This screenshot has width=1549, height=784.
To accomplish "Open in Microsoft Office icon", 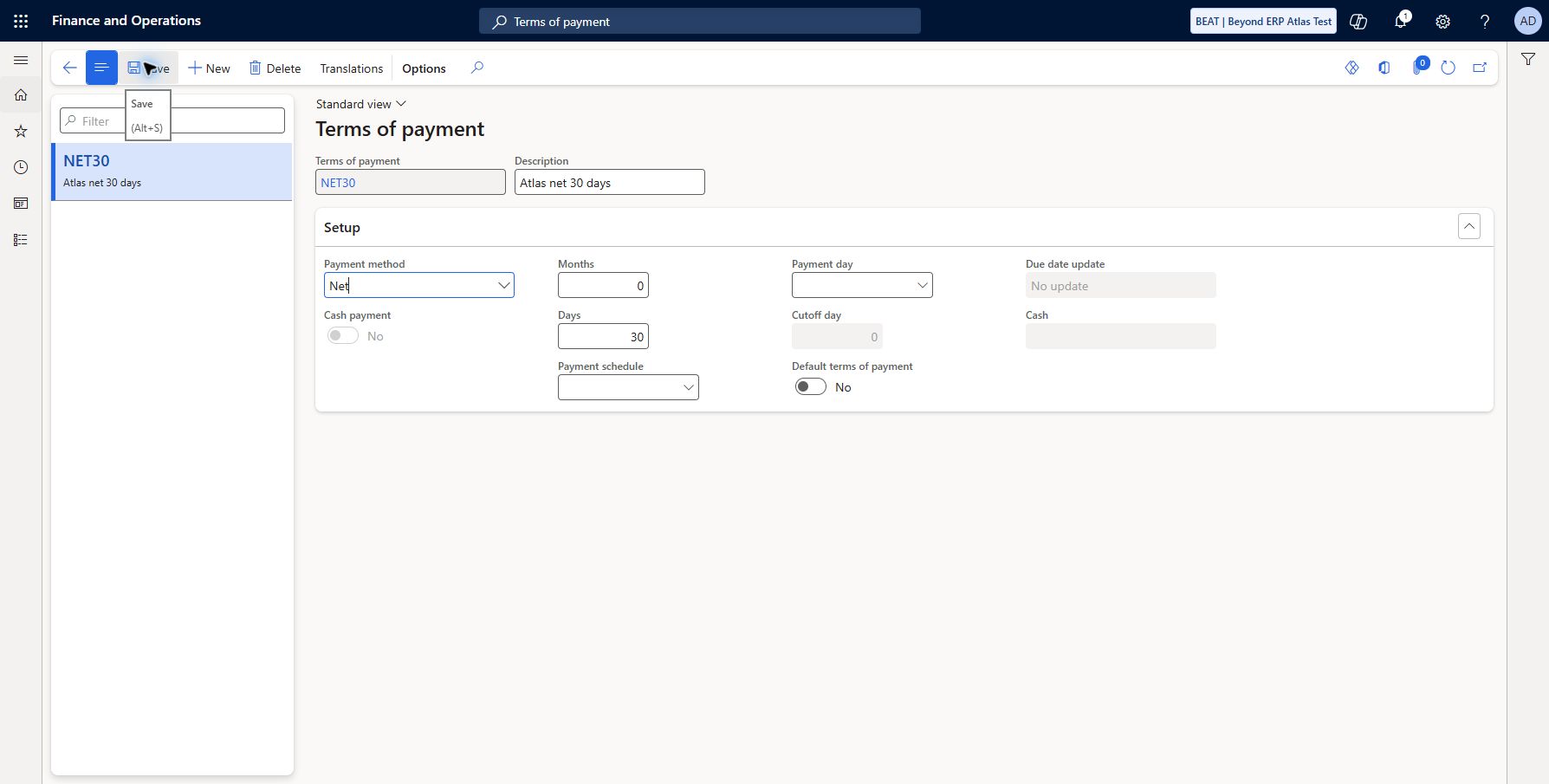I will (1384, 68).
